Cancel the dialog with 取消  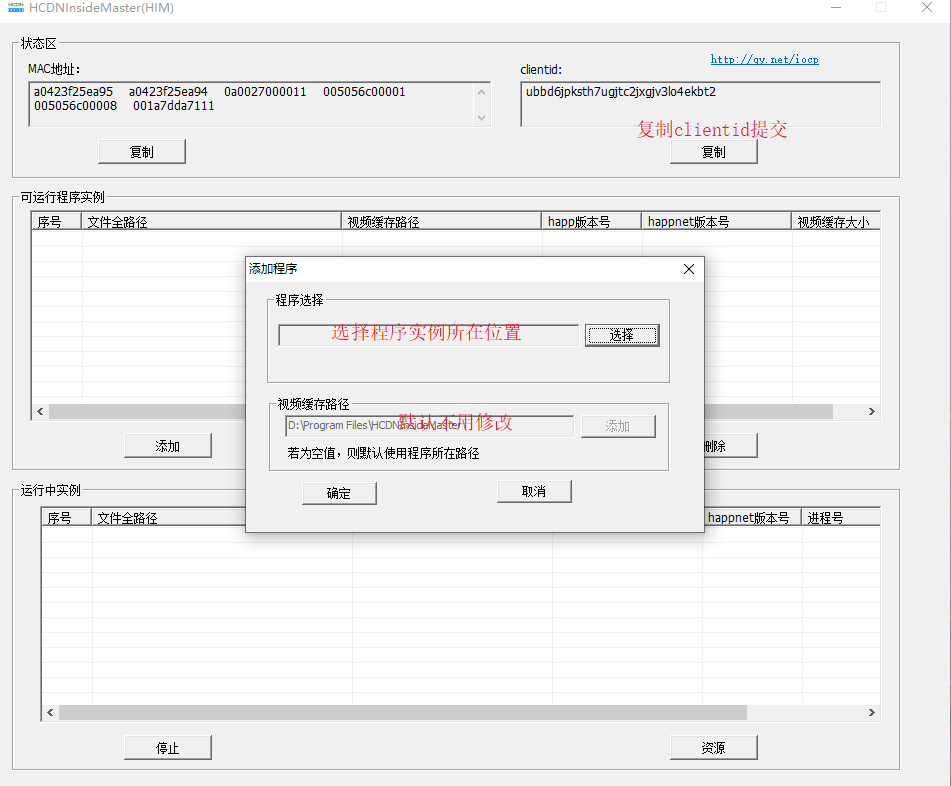coord(534,492)
